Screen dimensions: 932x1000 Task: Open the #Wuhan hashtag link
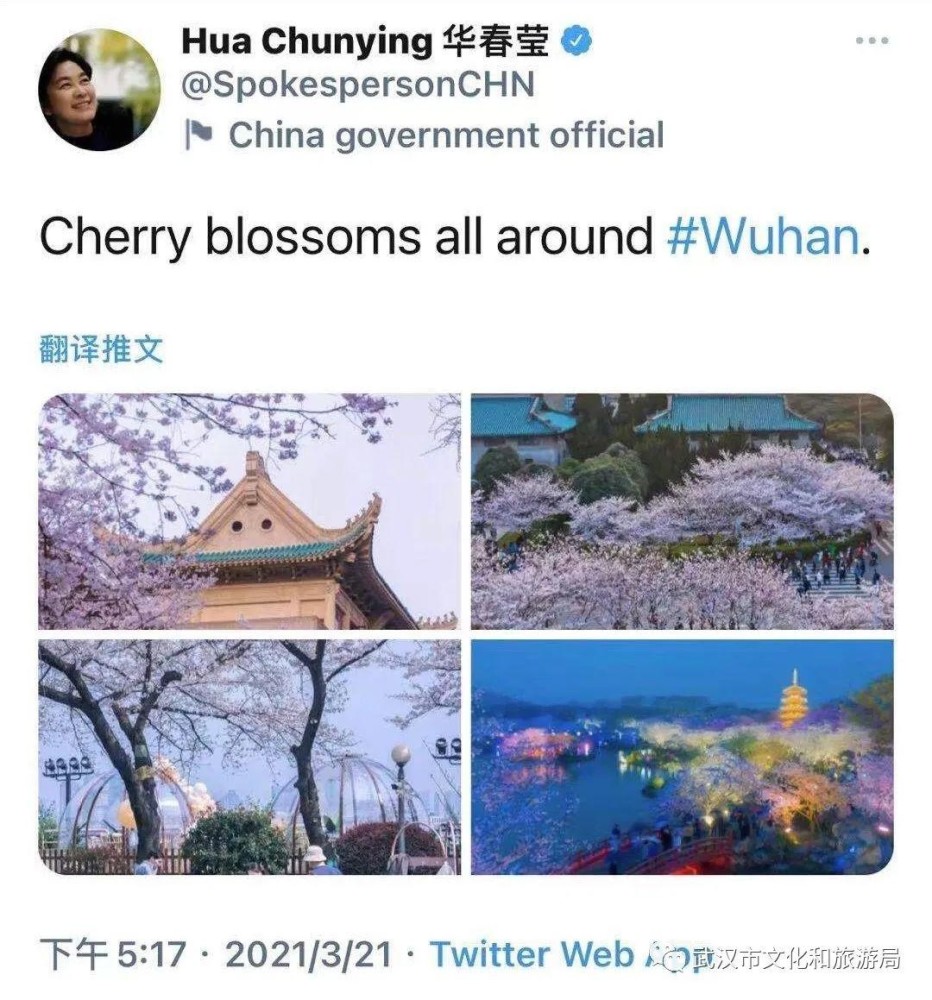pos(763,236)
